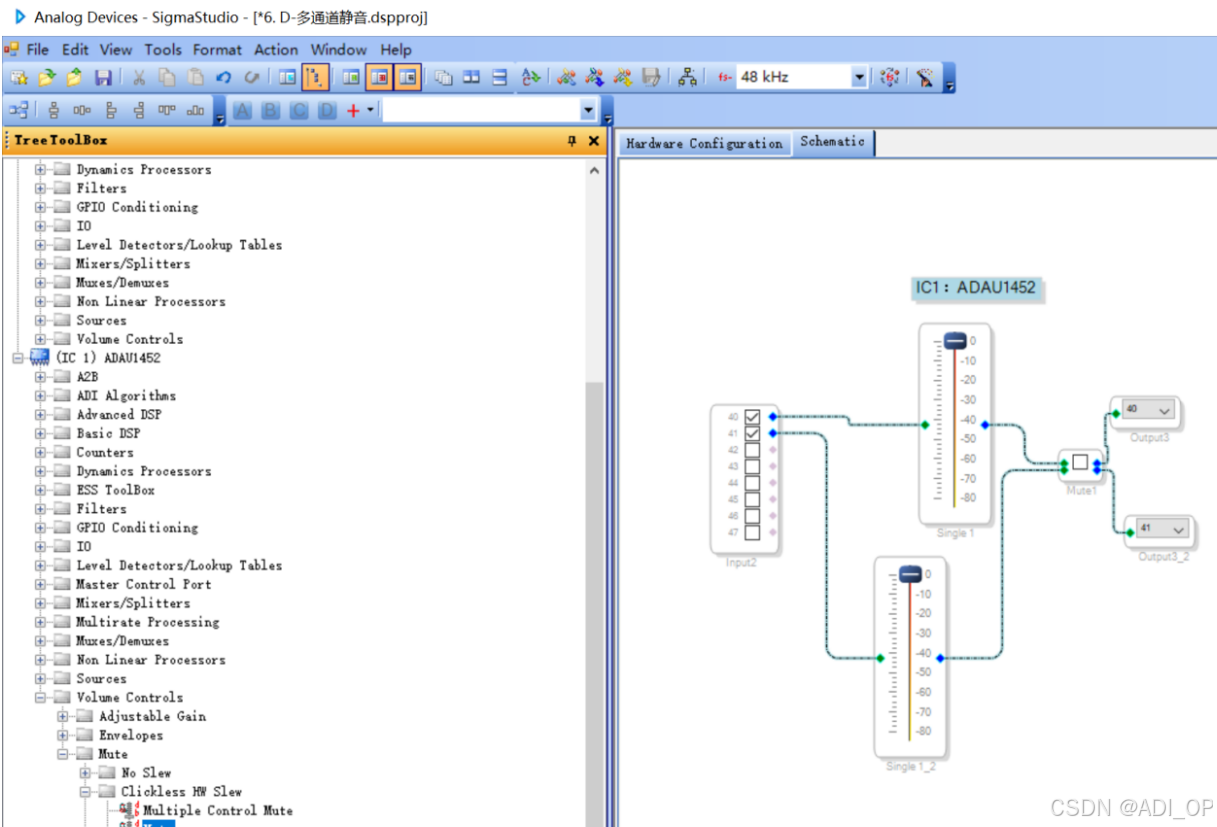Expand the Master Control Port folder
Image resolution: width=1217 pixels, height=827 pixels.
point(40,584)
